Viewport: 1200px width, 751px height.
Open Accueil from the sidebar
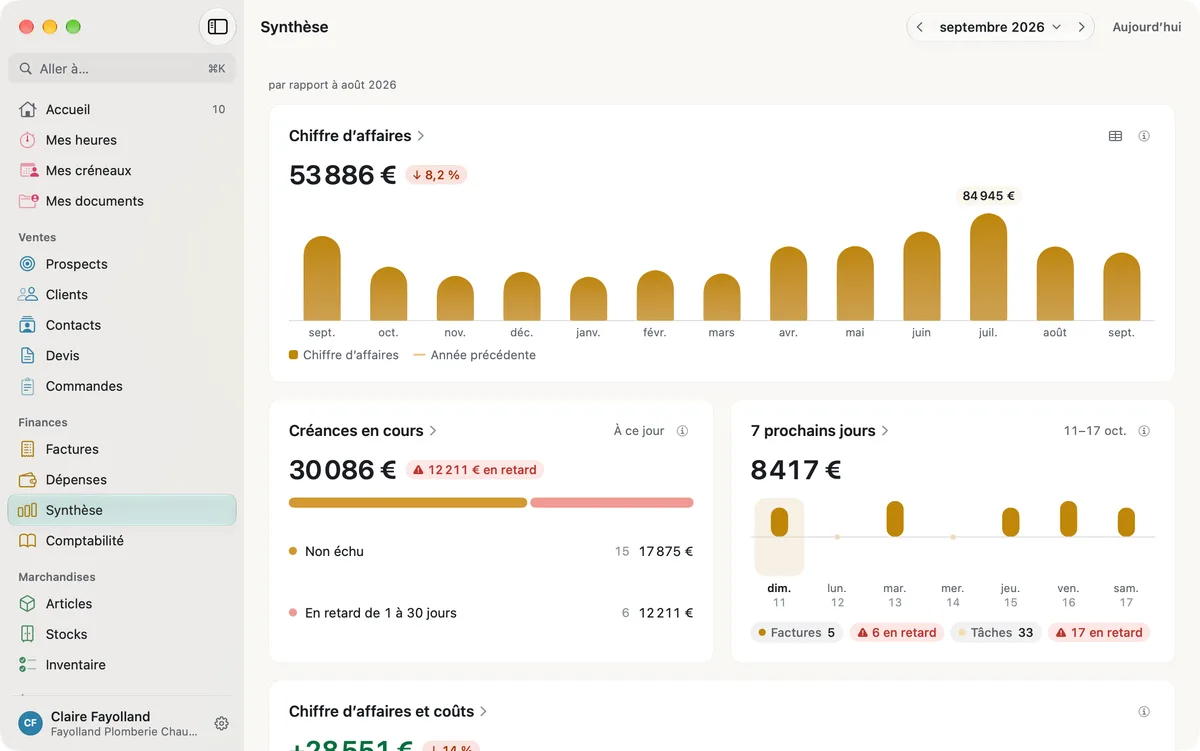(x=122, y=109)
